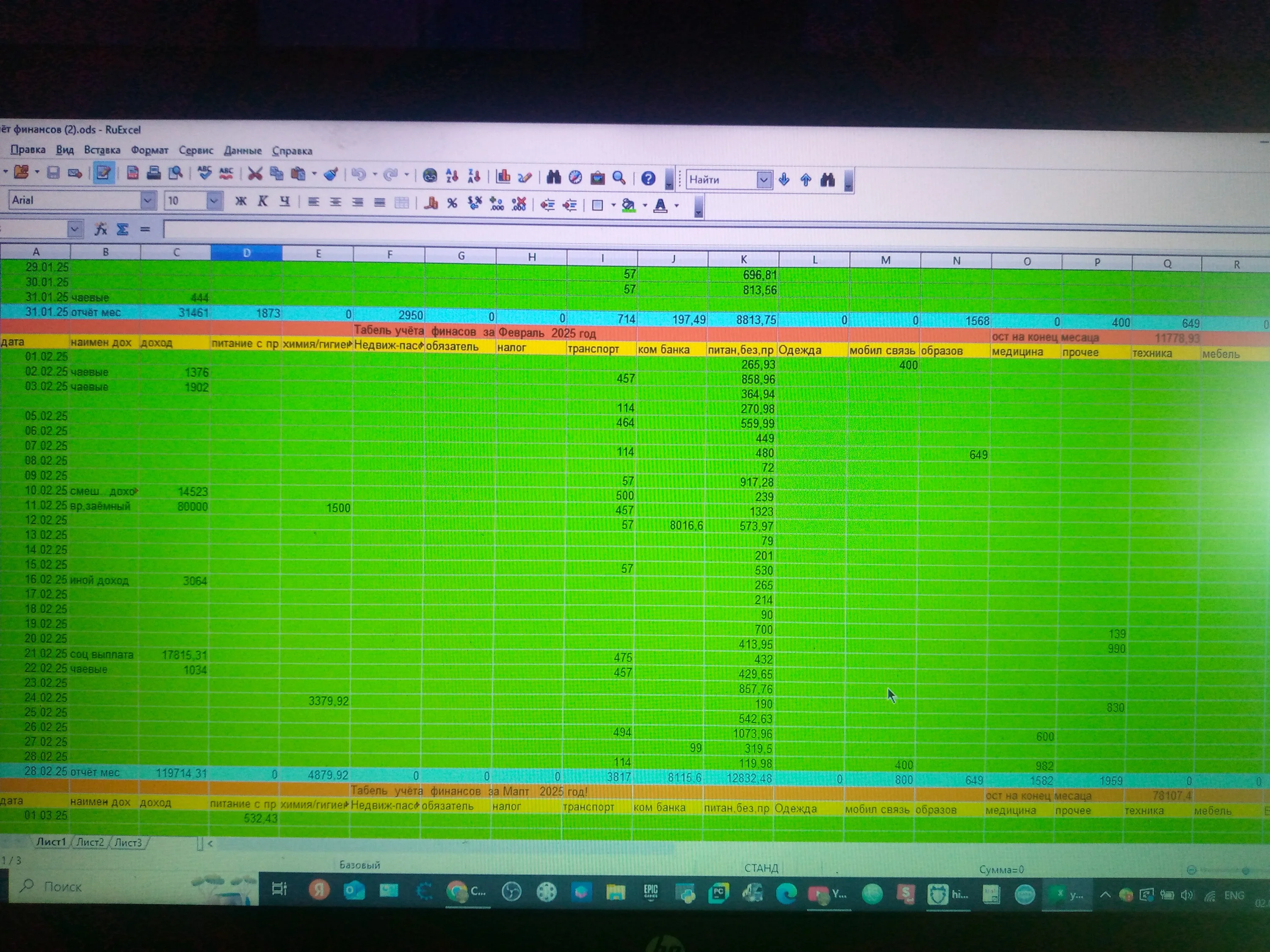The width and height of the screenshot is (1270, 952).
Task: Click the Zoom magnifier icon
Action: (619, 177)
